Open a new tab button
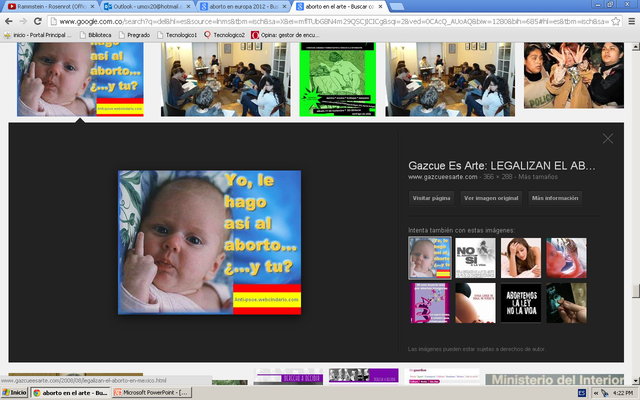Viewport: 640px width, 400px height. [397, 7]
